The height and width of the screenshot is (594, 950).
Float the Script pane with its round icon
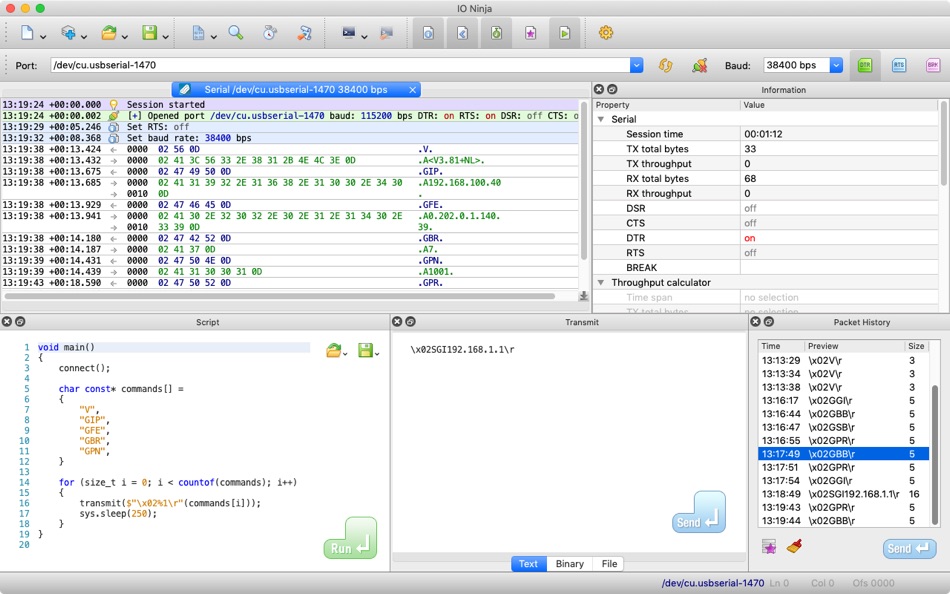20,322
